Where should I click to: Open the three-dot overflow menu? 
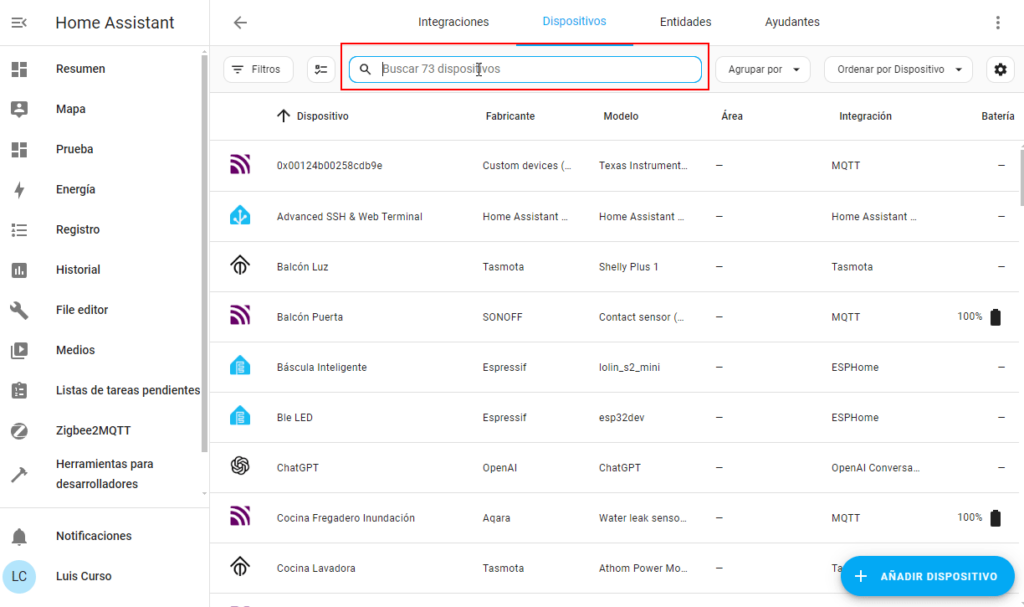996,23
